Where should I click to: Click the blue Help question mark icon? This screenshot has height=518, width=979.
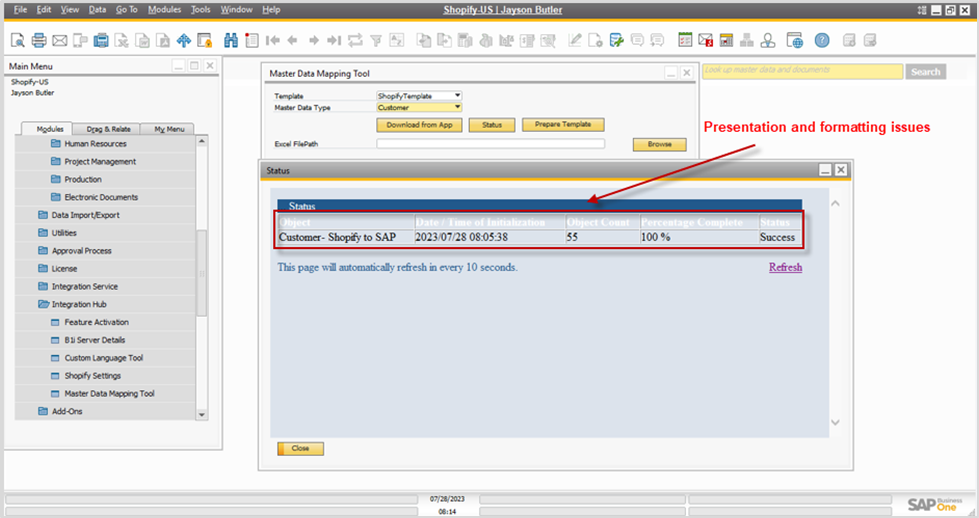tap(821, 41)
